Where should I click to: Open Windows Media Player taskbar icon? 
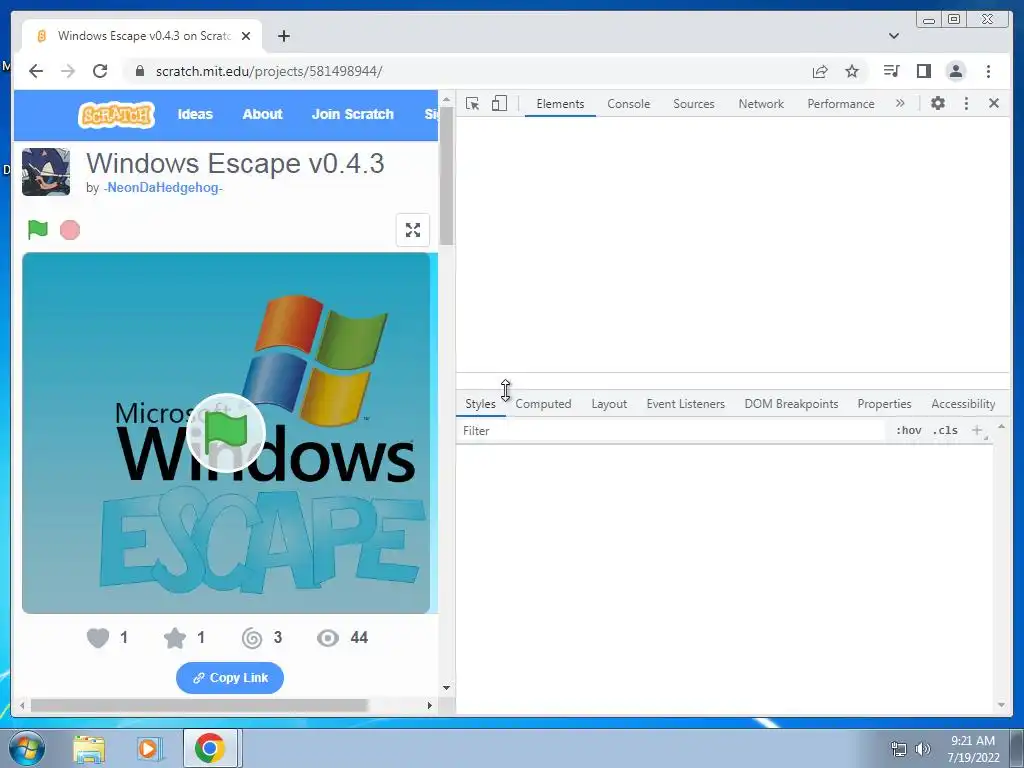(148, 749)
